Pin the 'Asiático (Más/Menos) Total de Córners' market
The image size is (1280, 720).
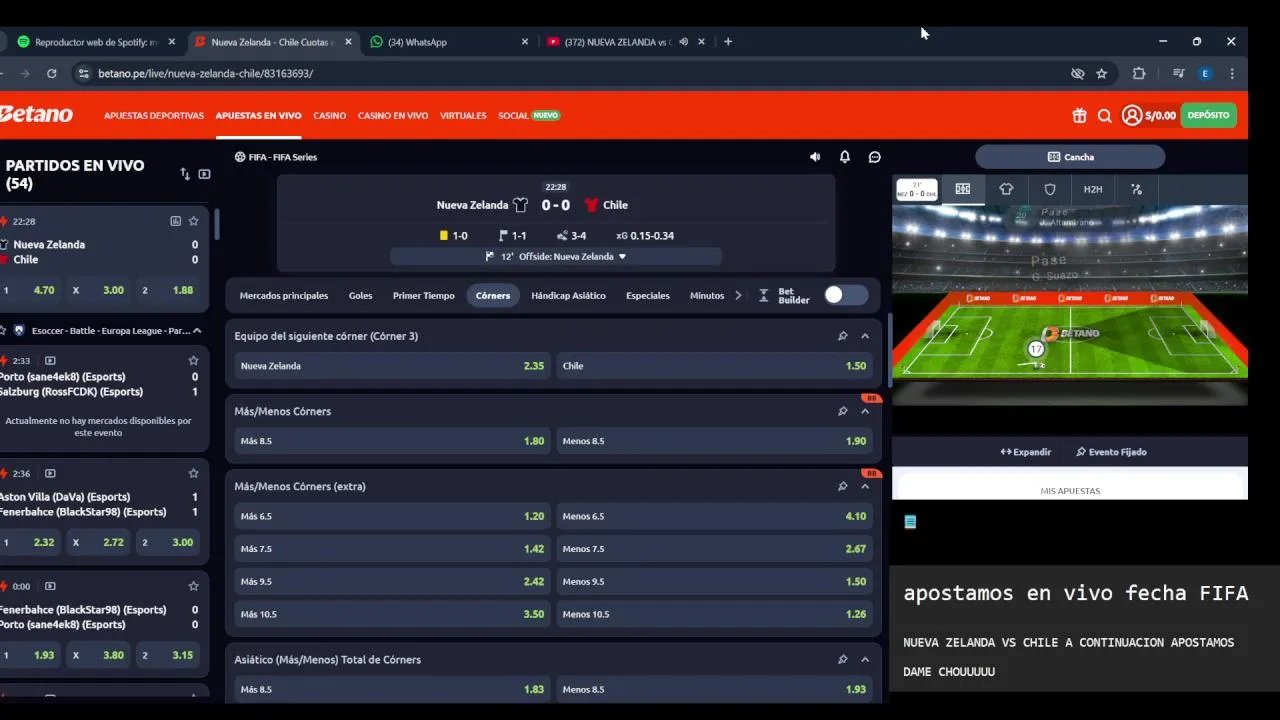[x=843, y=659]
